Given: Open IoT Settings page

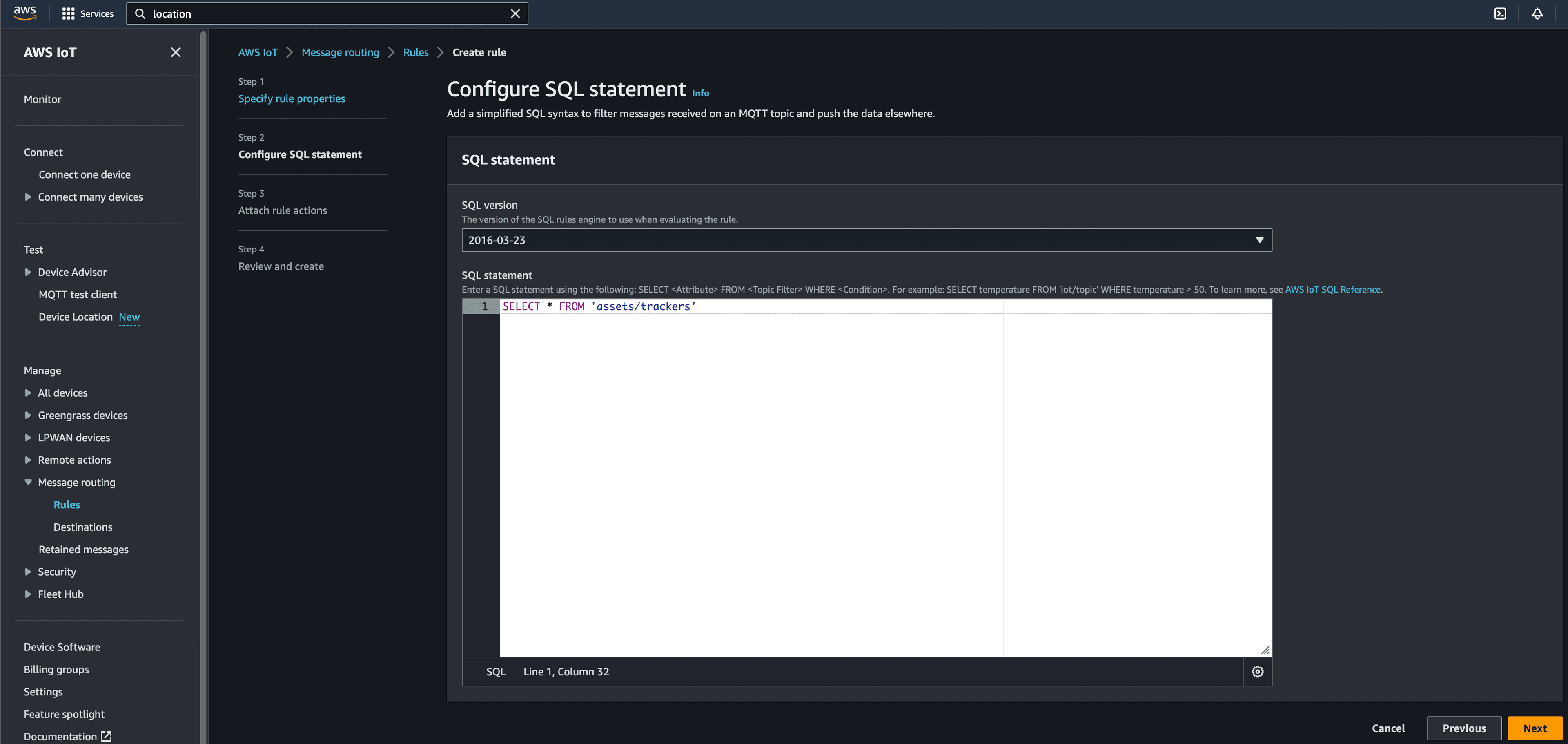Looking at the screenshot, I should click(x=43, y=692).
